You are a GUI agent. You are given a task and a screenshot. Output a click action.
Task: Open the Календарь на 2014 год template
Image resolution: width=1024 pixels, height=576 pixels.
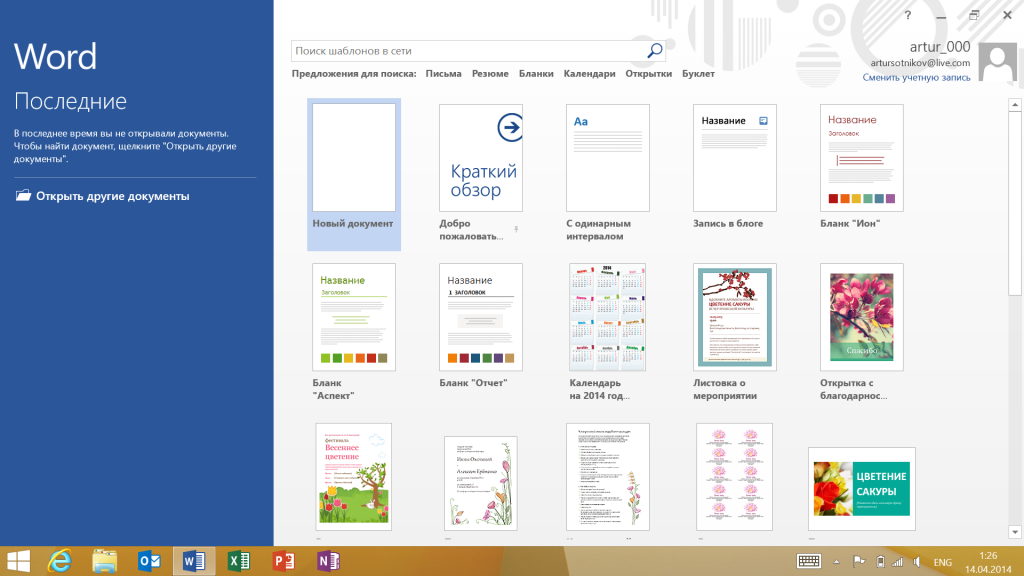click(x=608, y=317)
